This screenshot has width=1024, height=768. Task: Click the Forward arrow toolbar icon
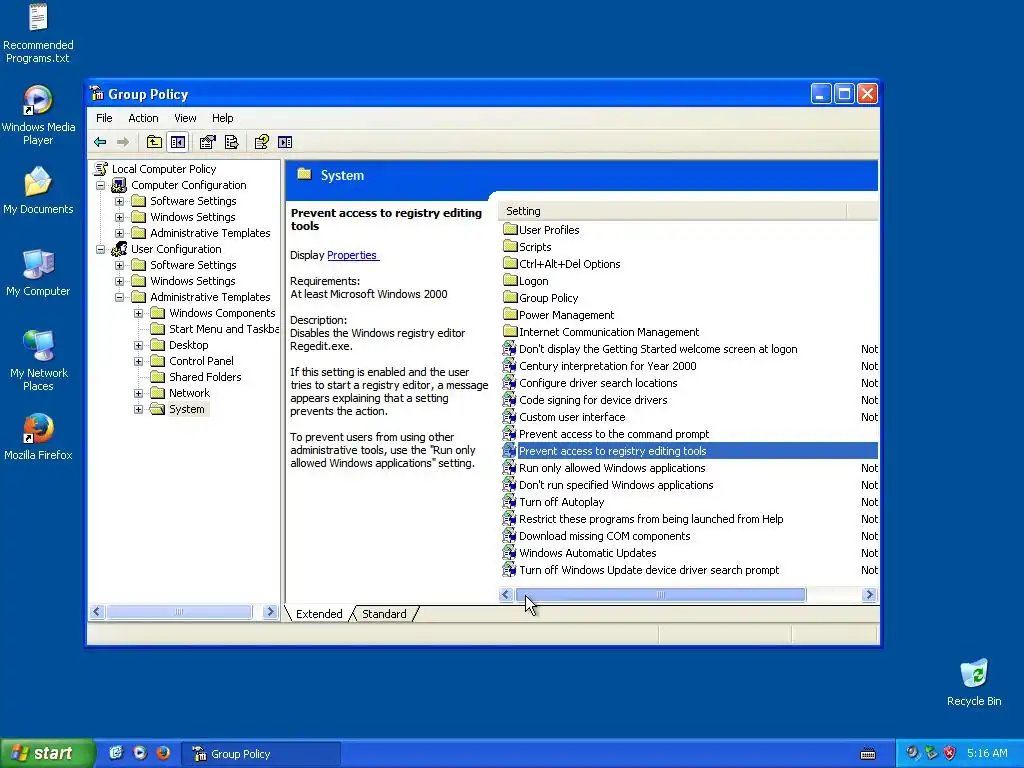click(122, 142)
